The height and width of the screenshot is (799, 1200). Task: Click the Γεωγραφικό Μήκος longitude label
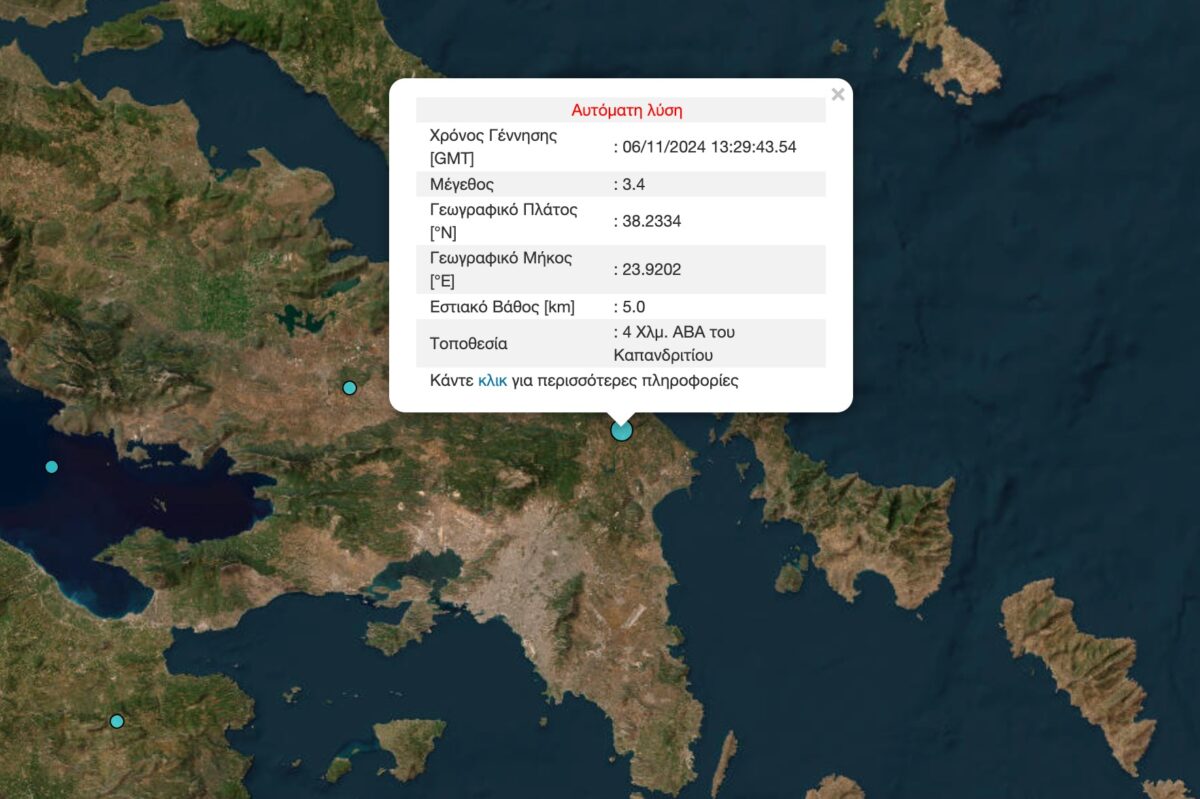500,268
